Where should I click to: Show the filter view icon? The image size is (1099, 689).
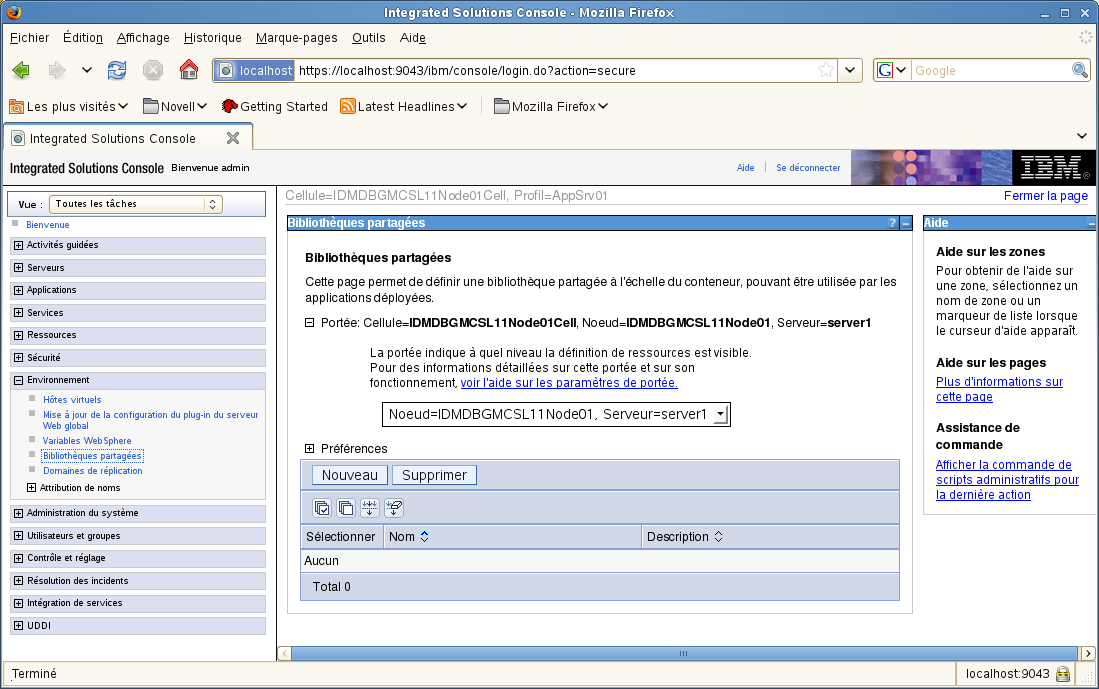point(370,508)
